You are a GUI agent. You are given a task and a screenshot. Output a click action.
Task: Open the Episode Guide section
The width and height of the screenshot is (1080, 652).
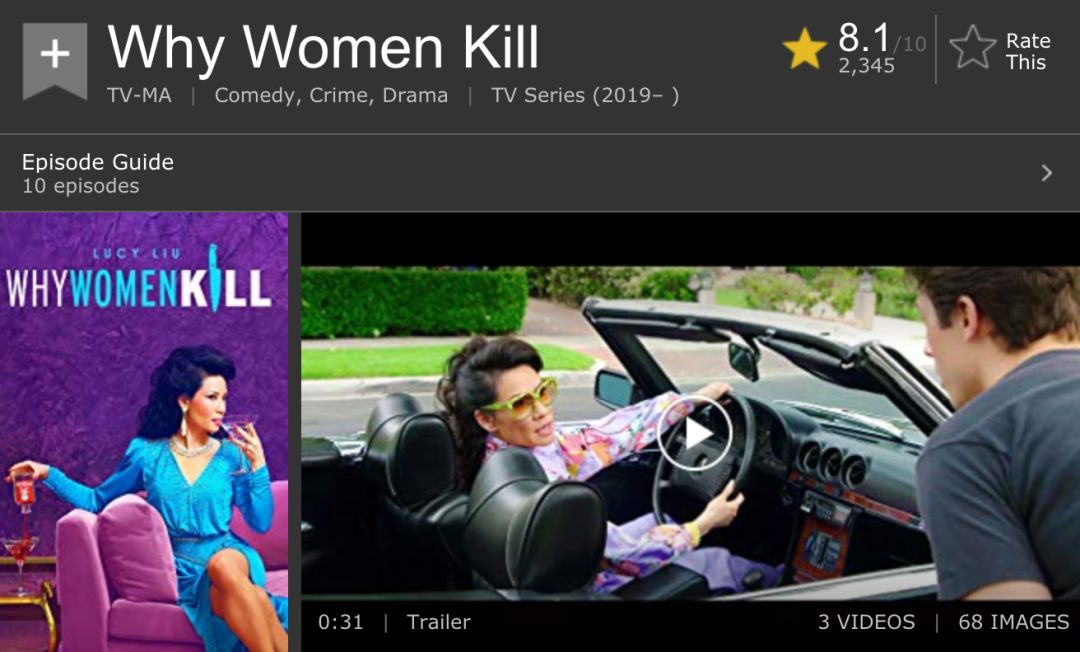(x=540, y=173)
